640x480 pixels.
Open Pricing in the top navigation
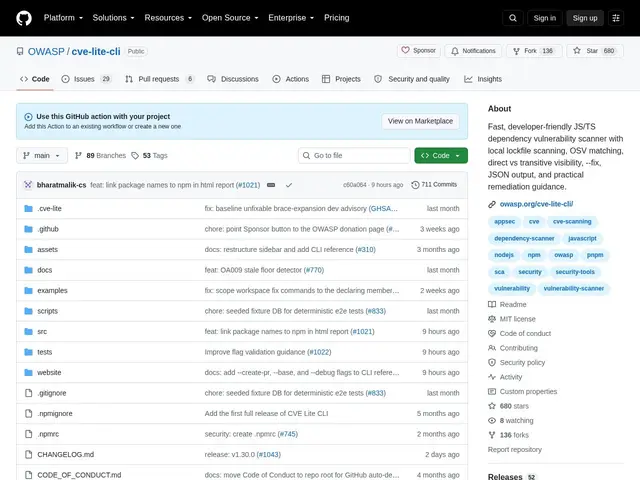336,18
